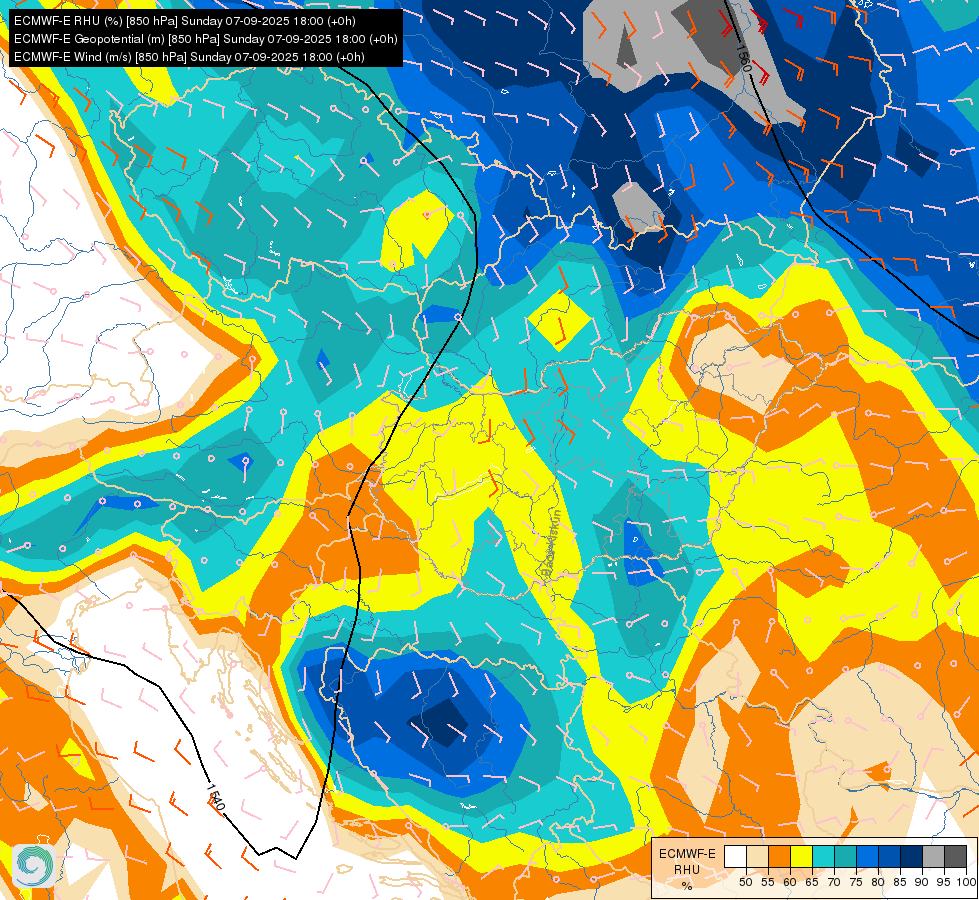Viewport: 979px width, 900px height.
Task: Select the ECMWF-E Wind (m/s) title line
Action: tap(189, 57)
